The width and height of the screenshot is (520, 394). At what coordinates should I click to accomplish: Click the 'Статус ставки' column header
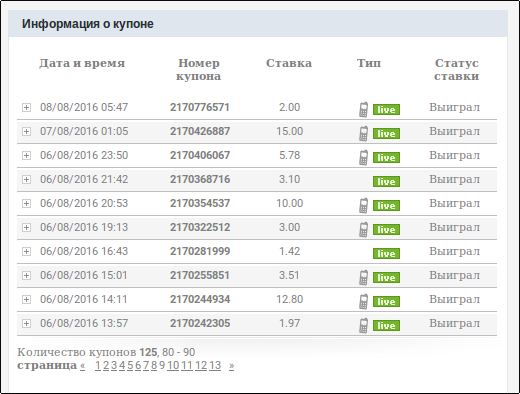(x=457, y=70)
